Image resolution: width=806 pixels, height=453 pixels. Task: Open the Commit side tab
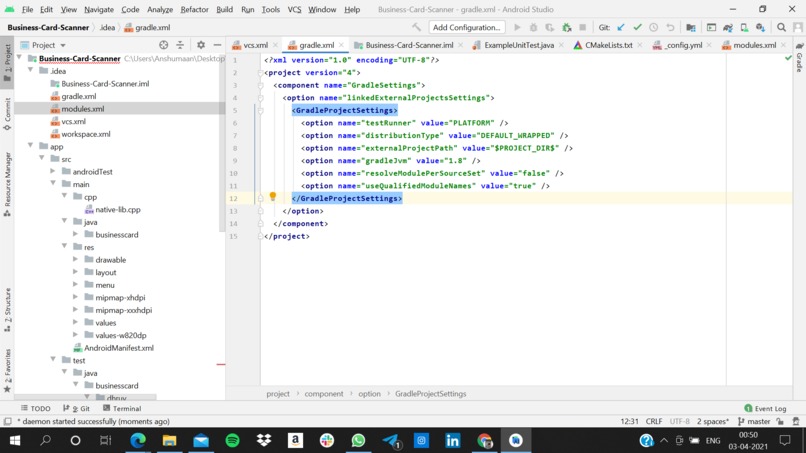7,114
